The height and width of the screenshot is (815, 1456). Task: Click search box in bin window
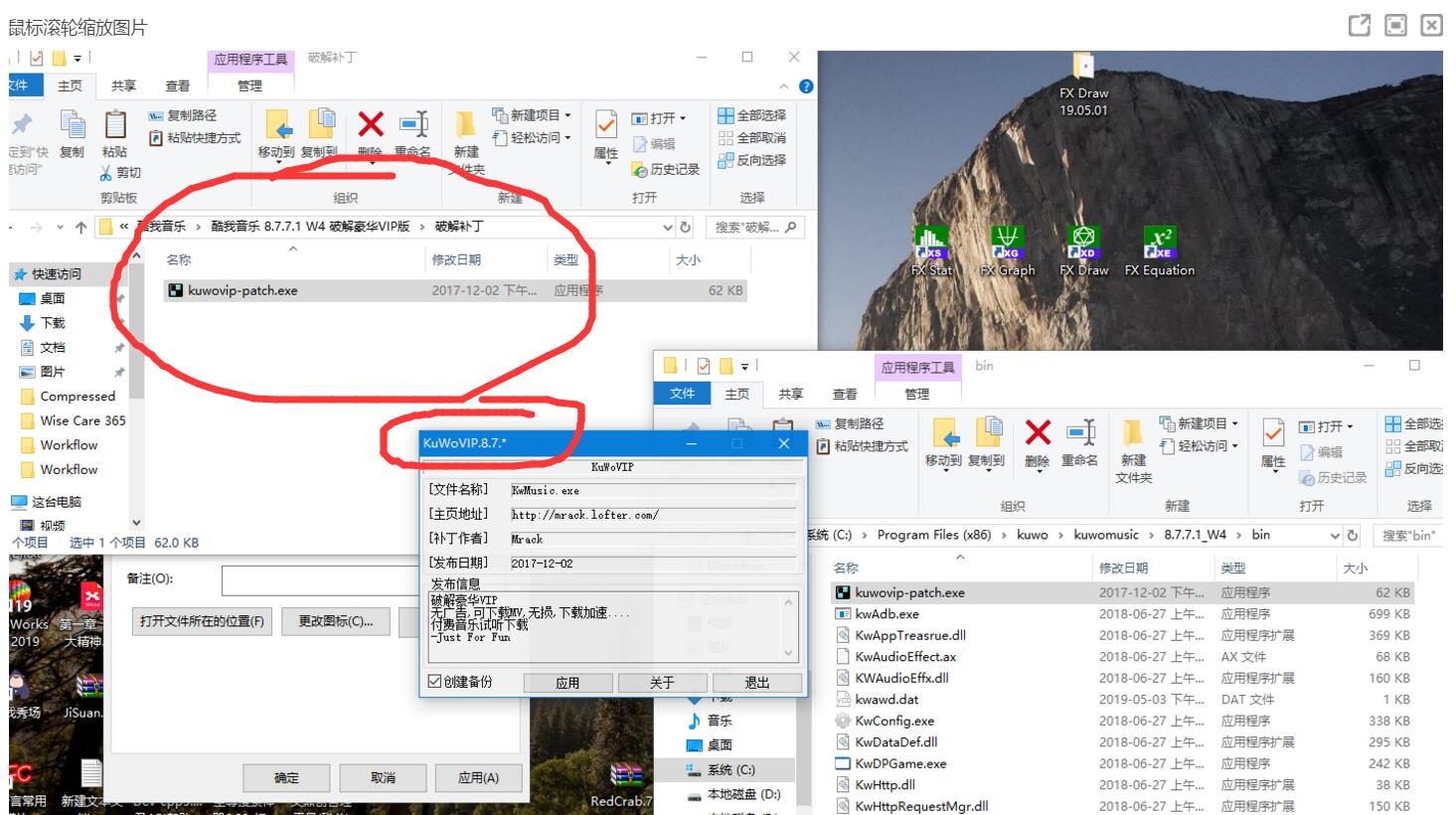point(1408,535)
